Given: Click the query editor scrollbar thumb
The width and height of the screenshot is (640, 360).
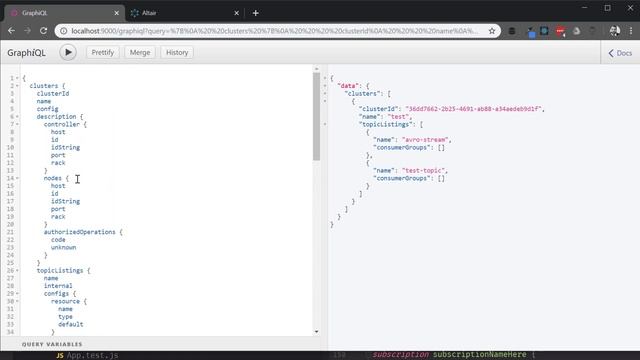Looking at the screenshot, I should coord(316,117).
